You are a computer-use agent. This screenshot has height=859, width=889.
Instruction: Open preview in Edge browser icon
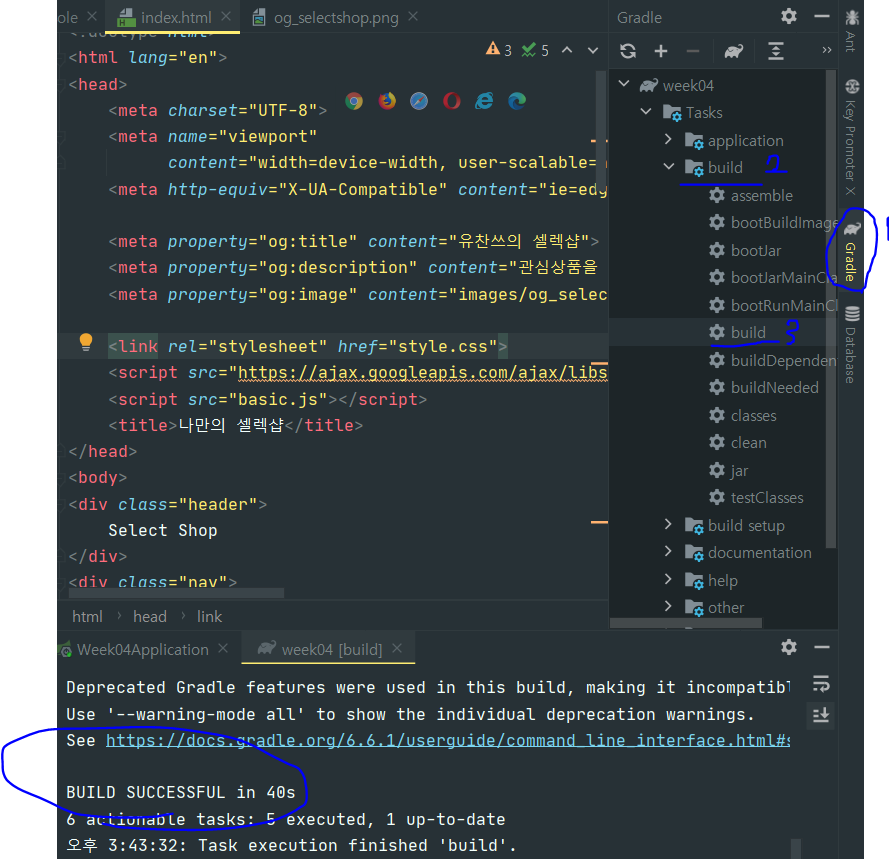pos(517,101)
